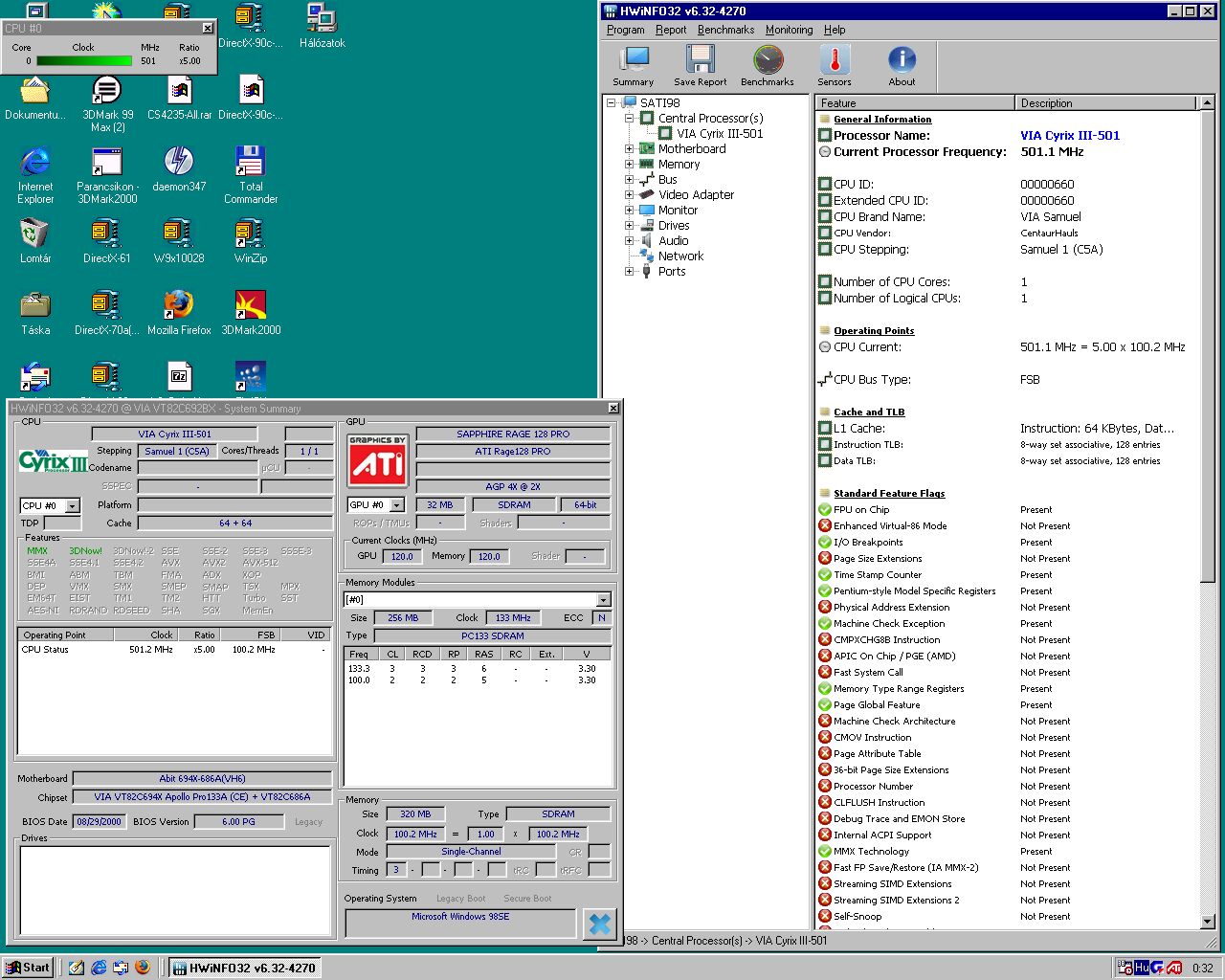This screenshot has width=1225, height=980.
Task: Click the scroll up arrow in feature list
Action: coord(1207,103)
